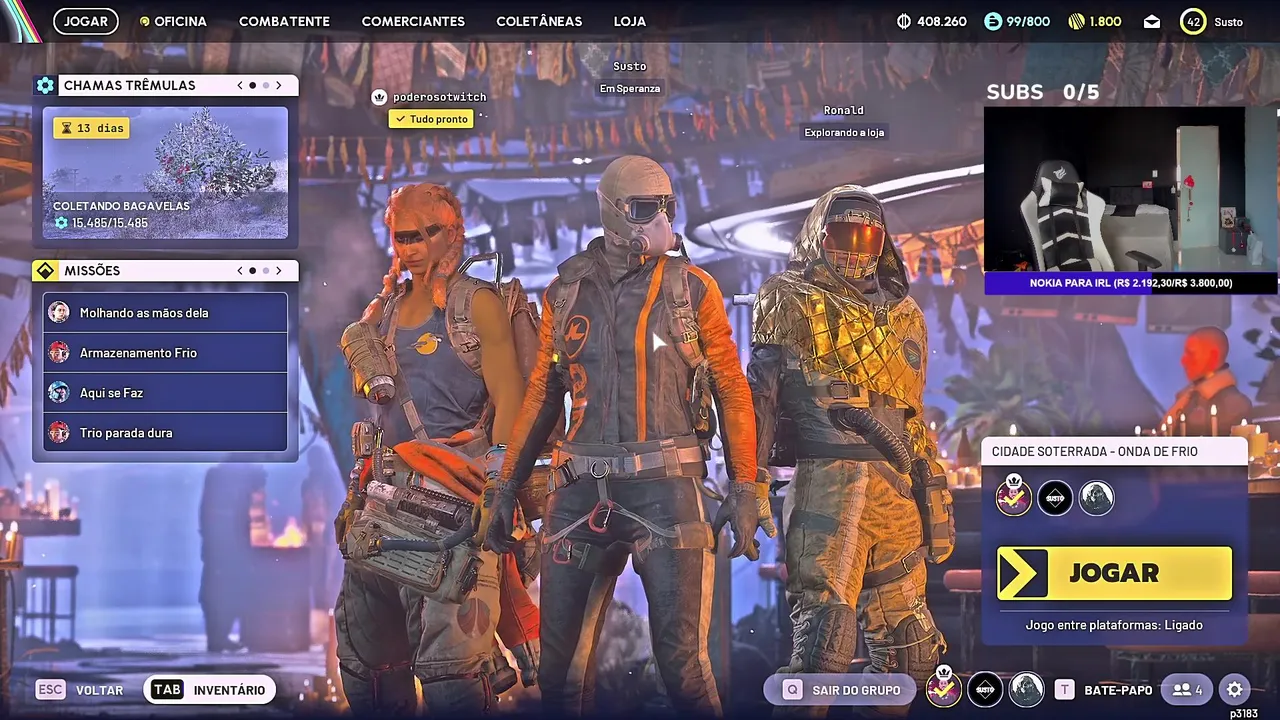Go to previous Missões page arrow
The image size is (1280, 720).
click(240, 270)
